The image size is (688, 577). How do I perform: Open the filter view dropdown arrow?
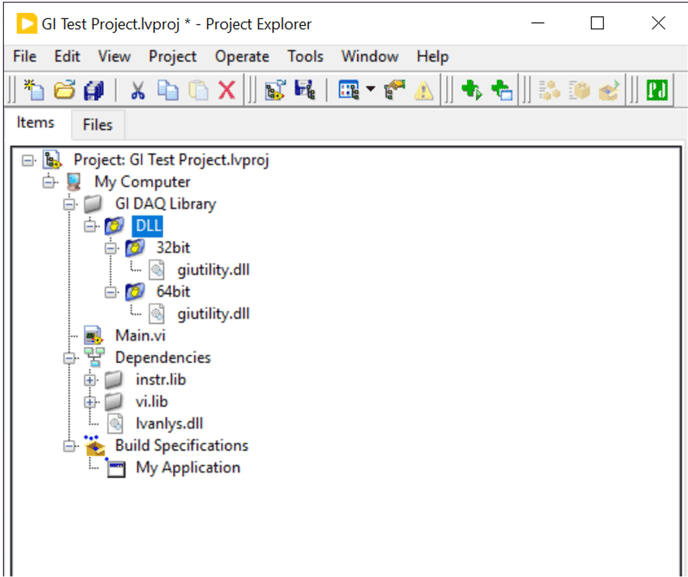pyautogui.click(x=370, y=91)
